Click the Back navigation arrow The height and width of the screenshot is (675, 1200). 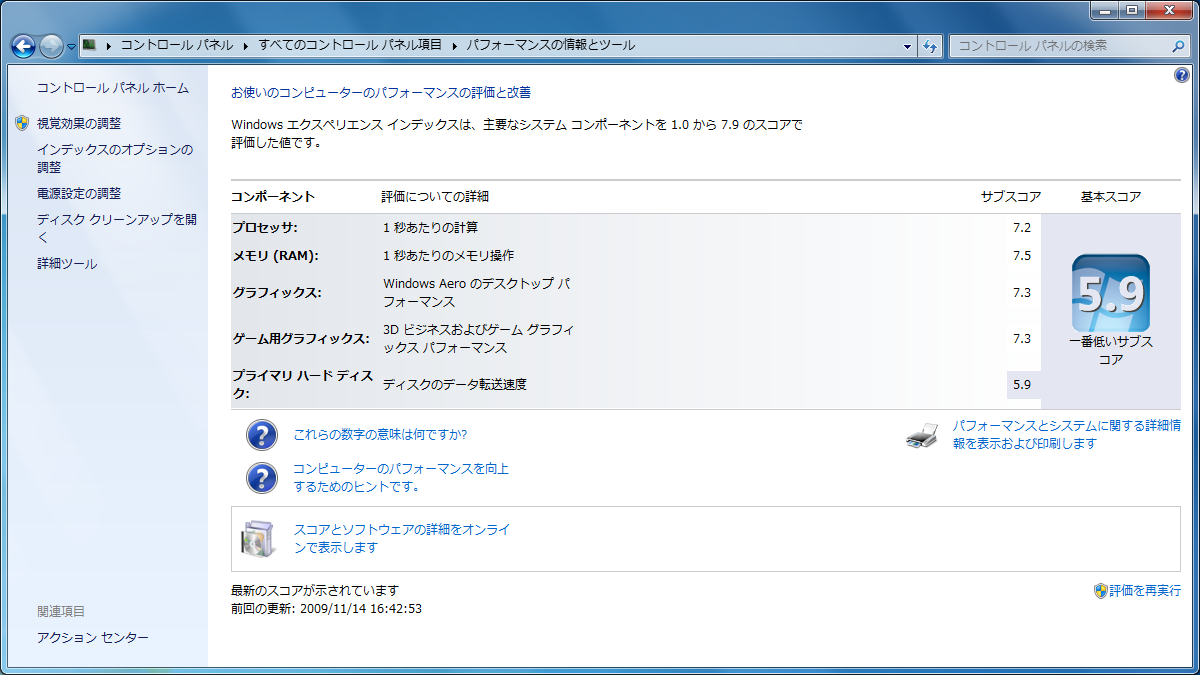23,46
